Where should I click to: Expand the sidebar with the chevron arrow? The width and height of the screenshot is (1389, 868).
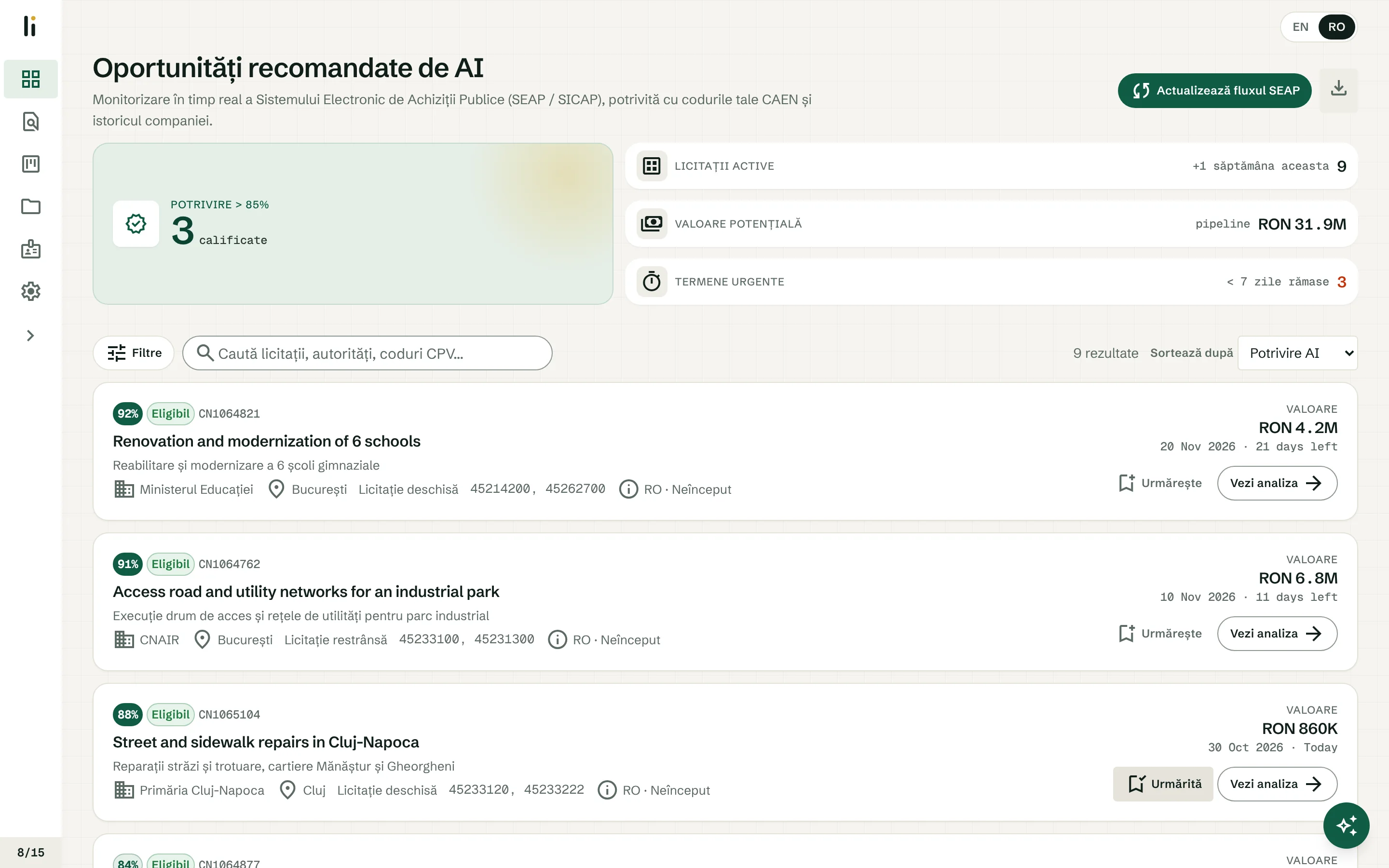coord(30,335)
